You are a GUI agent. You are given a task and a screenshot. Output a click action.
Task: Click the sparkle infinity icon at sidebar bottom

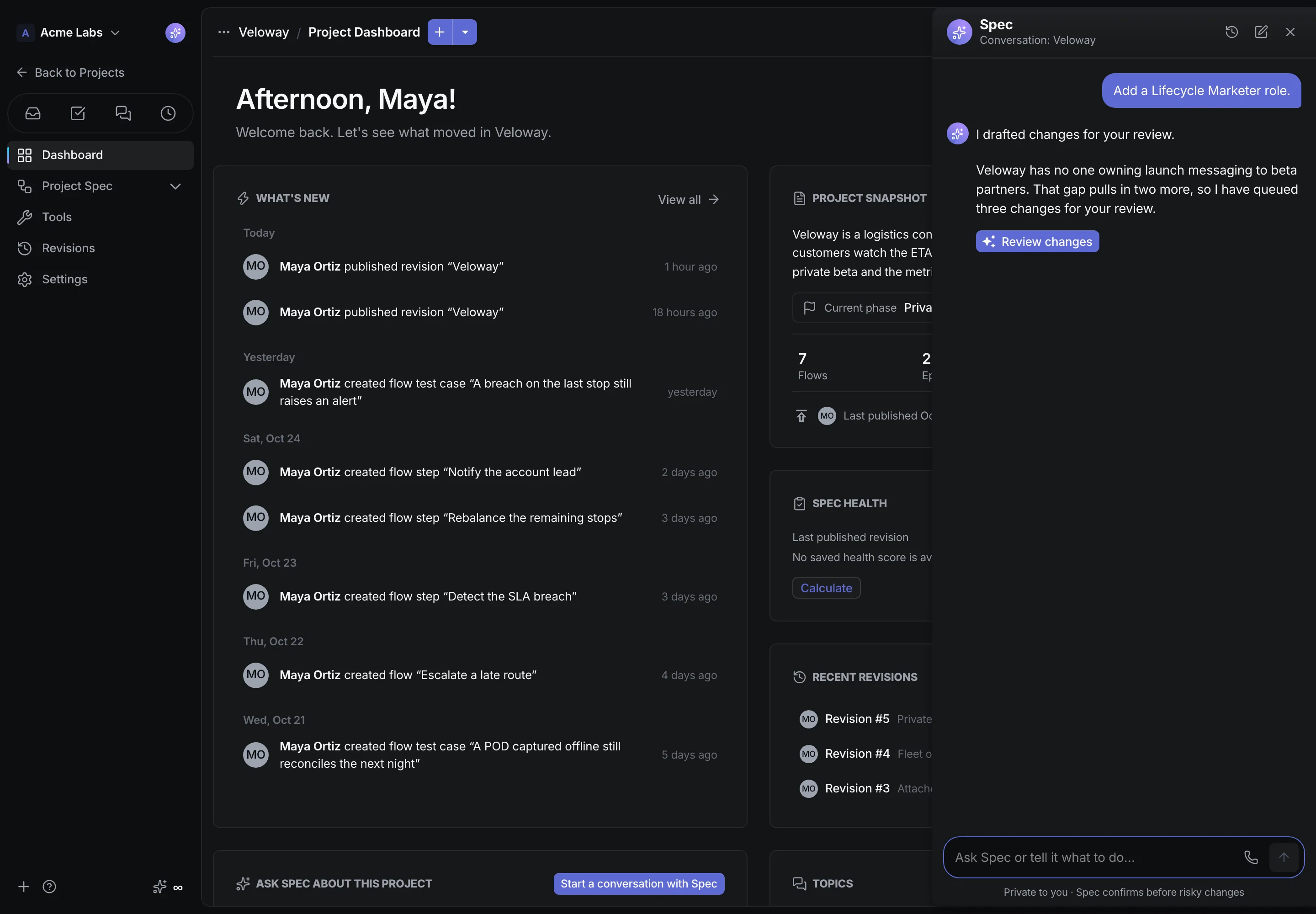click(x=167, y=887)
